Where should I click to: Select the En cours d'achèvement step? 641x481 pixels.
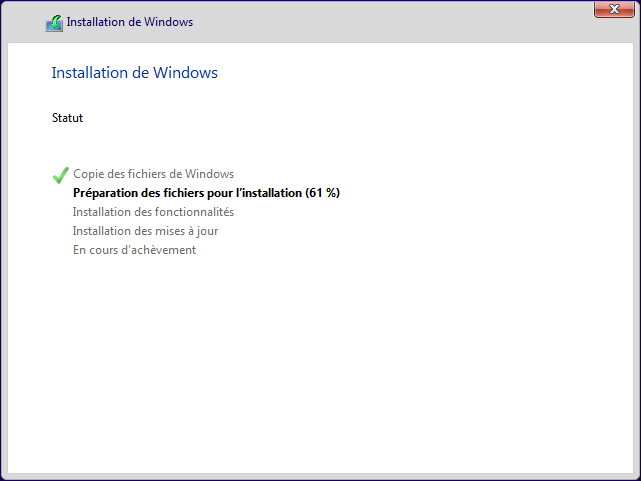134,250
